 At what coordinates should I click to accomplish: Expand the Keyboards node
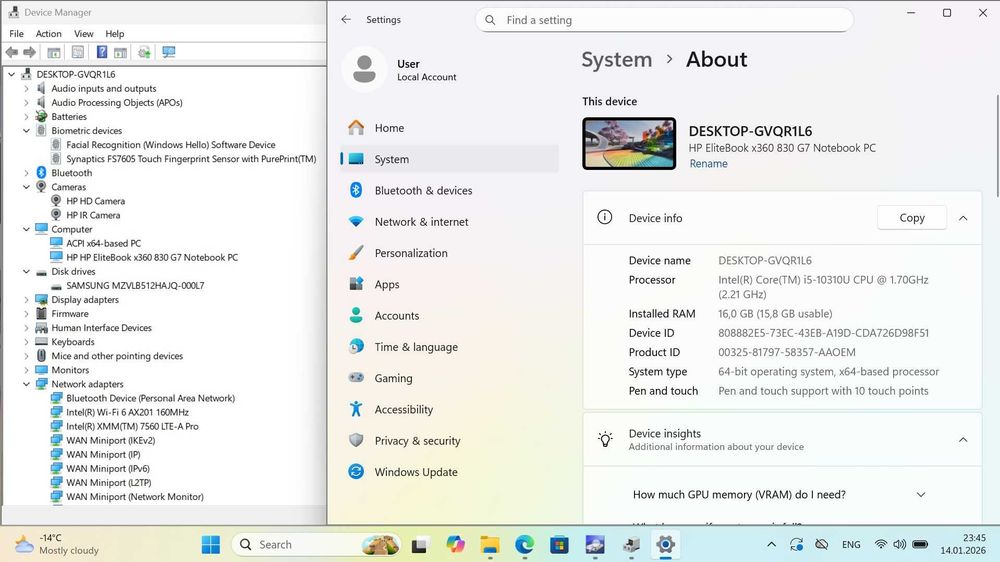point(26,342)
